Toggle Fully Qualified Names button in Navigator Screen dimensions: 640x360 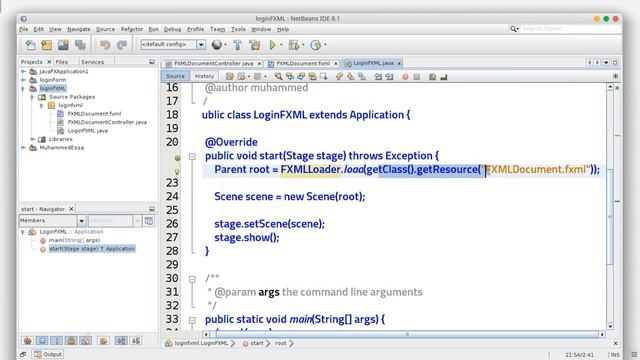tap(103, 340)
